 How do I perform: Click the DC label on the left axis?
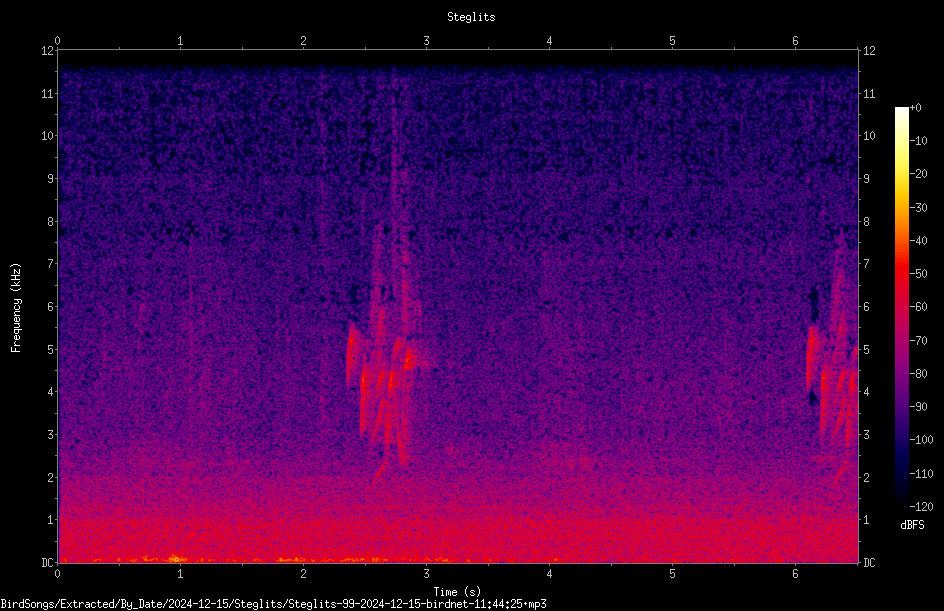[48, 562]
